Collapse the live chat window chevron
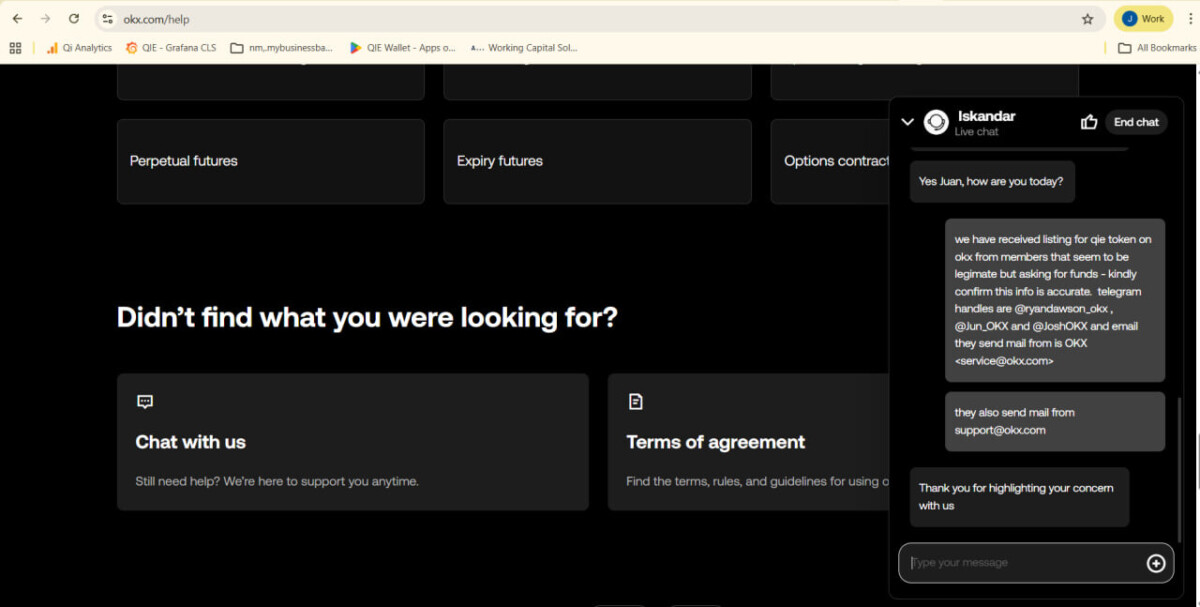The width and height of the screenshot is (1200, 607). tap(908, 122)
